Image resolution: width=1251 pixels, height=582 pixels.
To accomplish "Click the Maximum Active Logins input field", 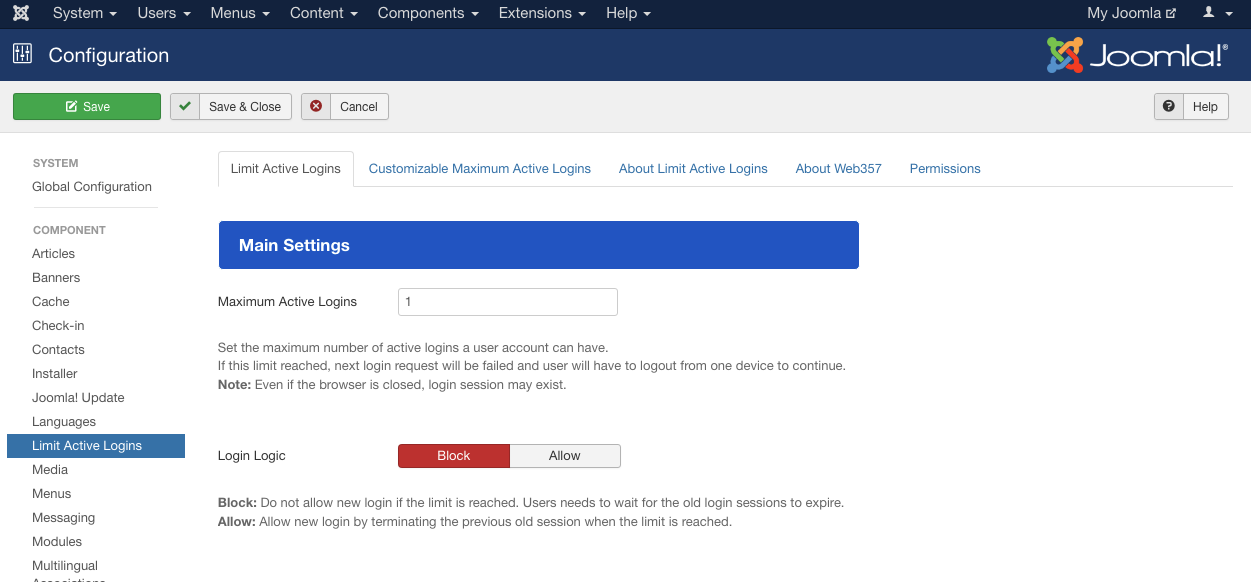I will point(507,302).
